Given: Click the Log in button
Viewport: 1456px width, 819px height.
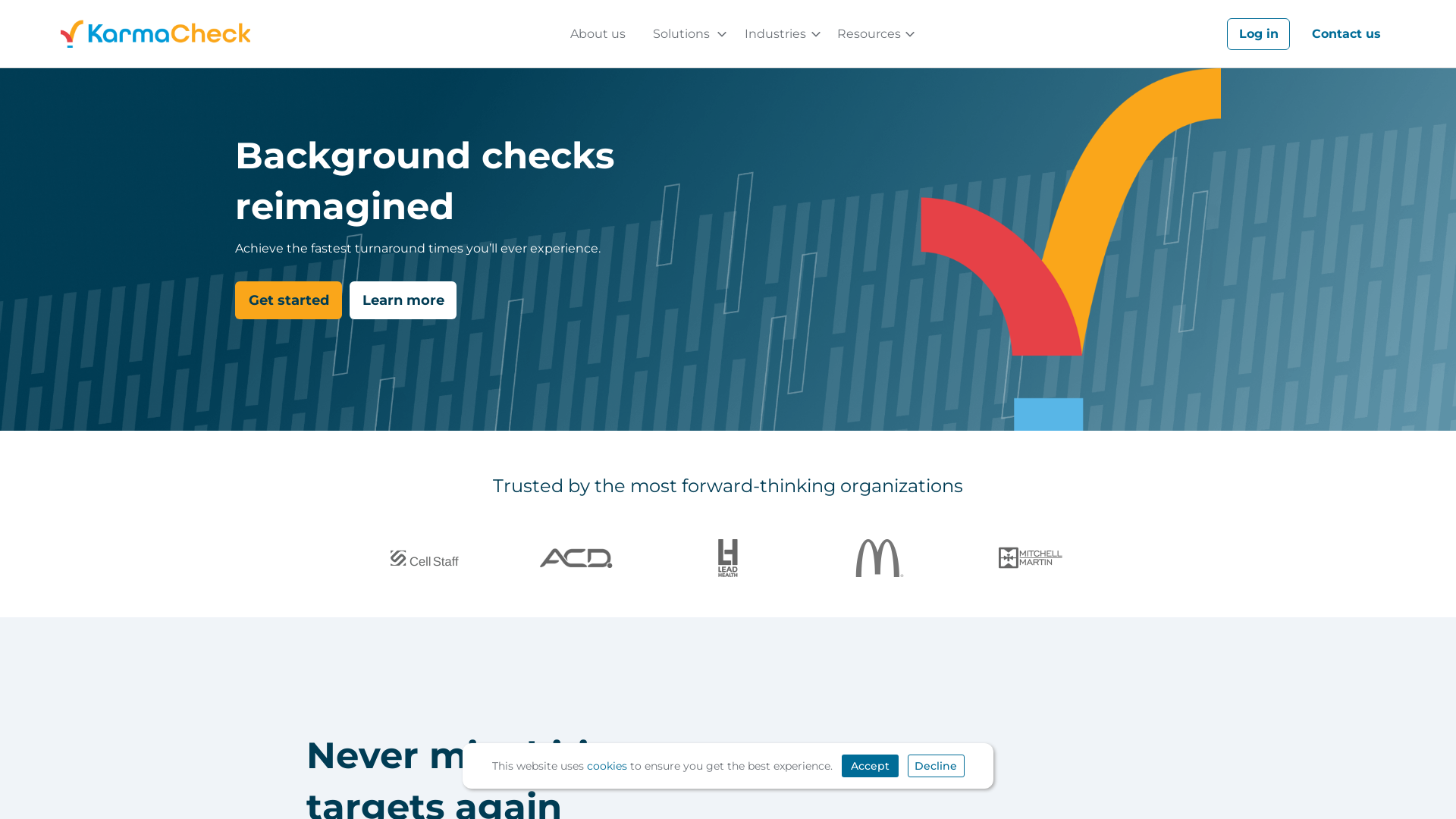Looking at the screenshot, I should (x=1258, y=33).
